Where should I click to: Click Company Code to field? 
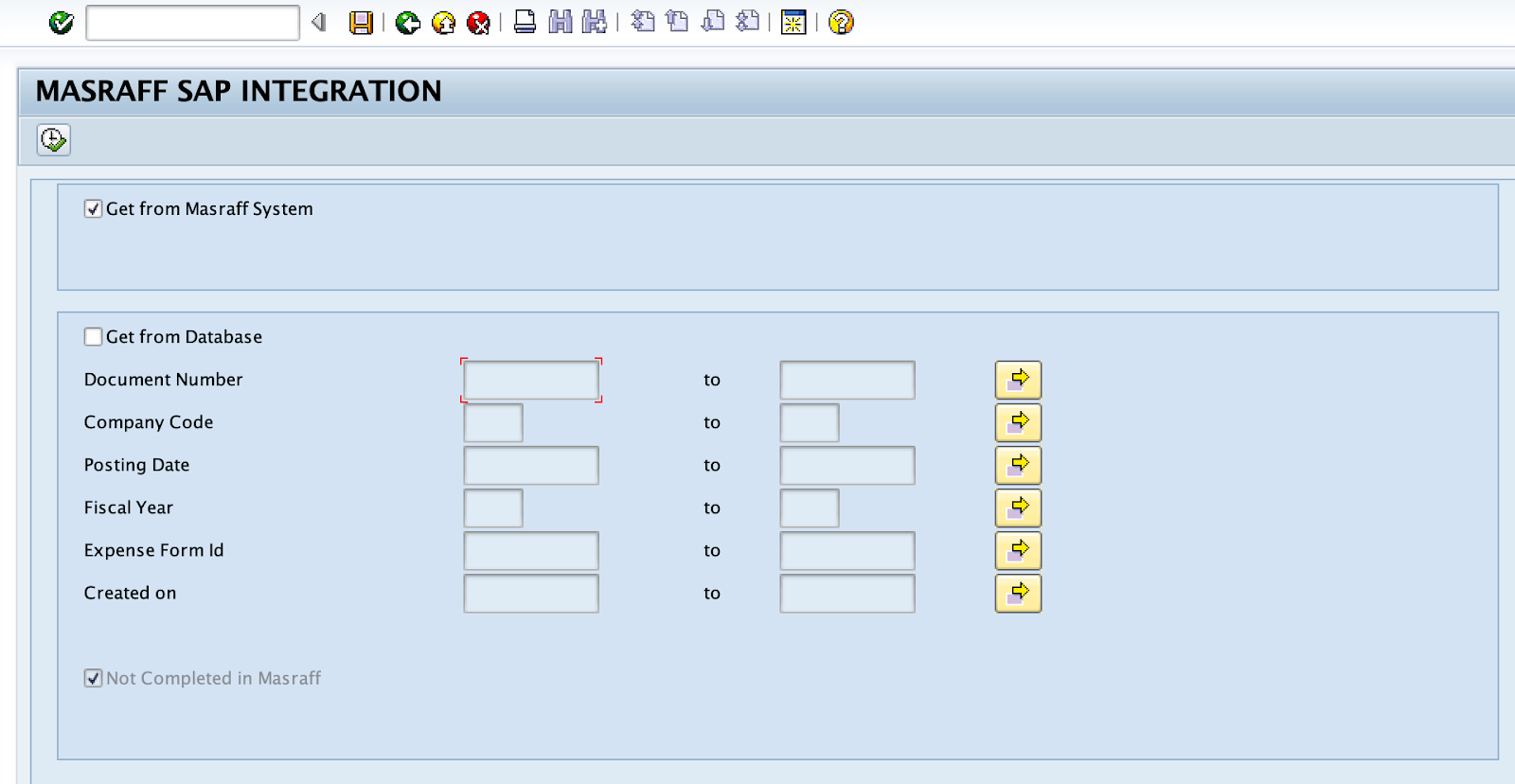pyautogui.click(x=810, y=423)
